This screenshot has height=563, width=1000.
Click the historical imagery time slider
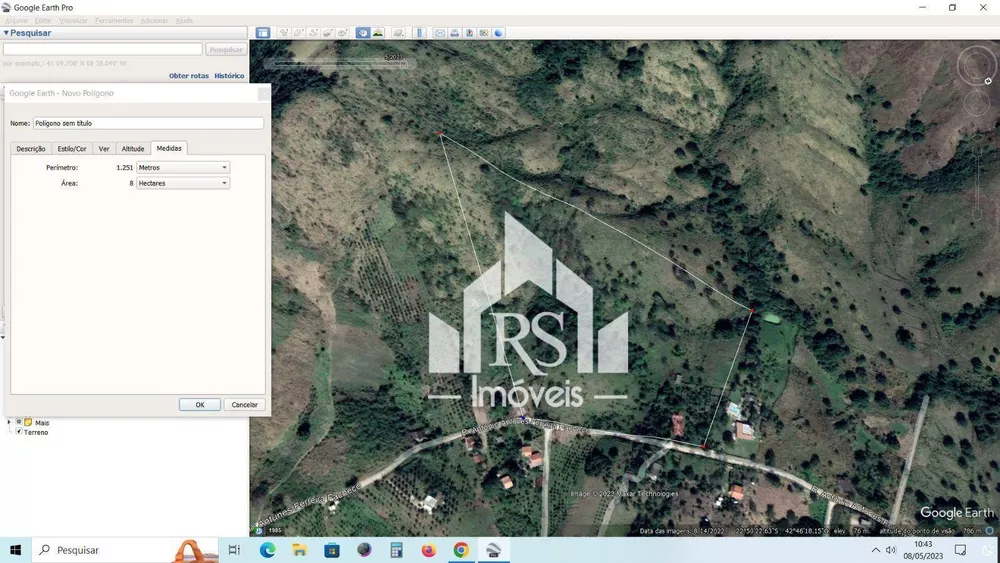pyautogui.click(x=339, y=63)
